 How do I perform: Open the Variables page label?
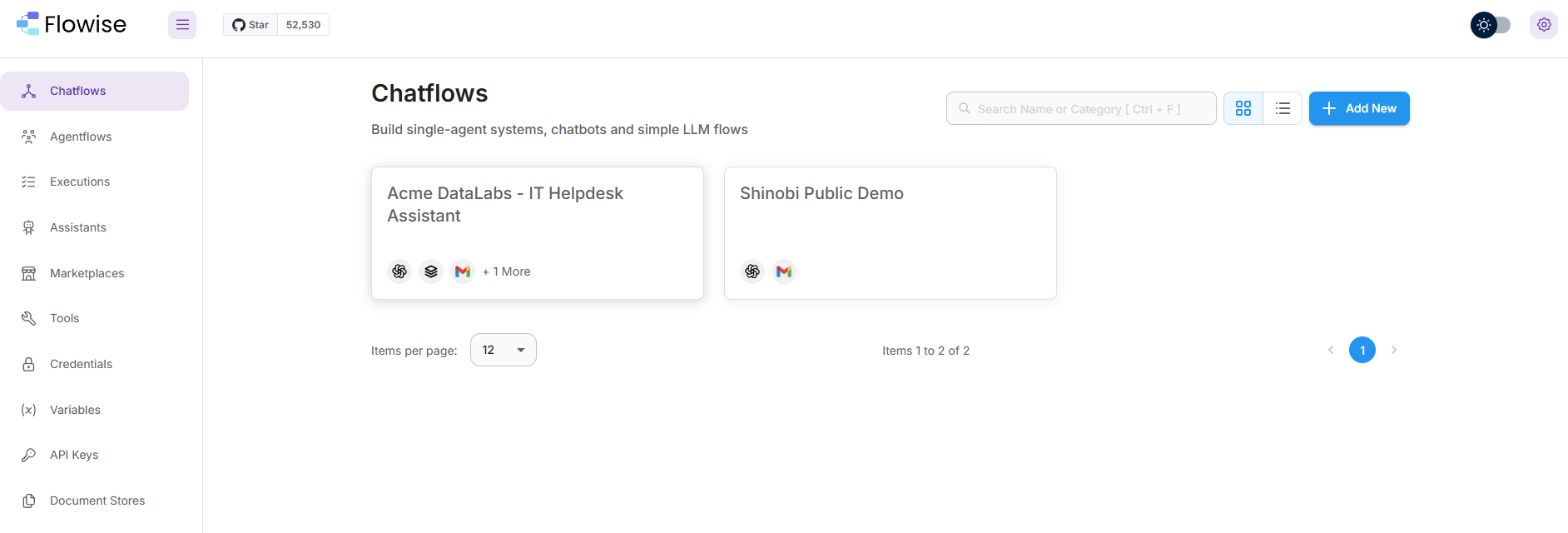[75, 410]
